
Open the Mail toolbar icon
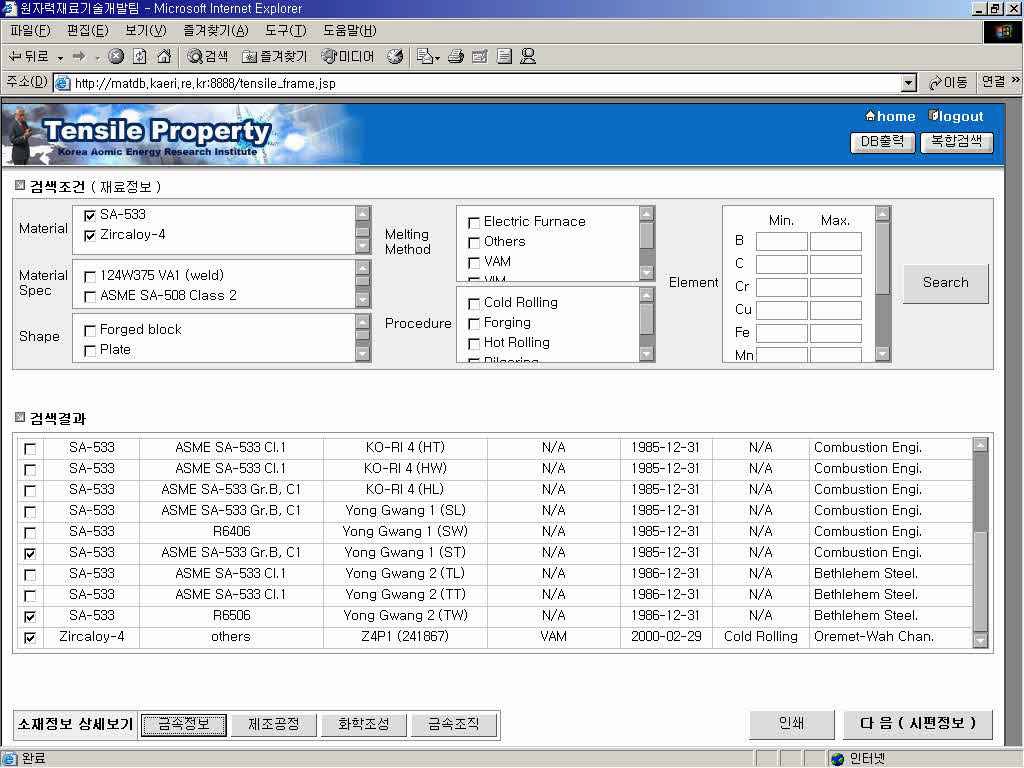(x=427, y=57)
